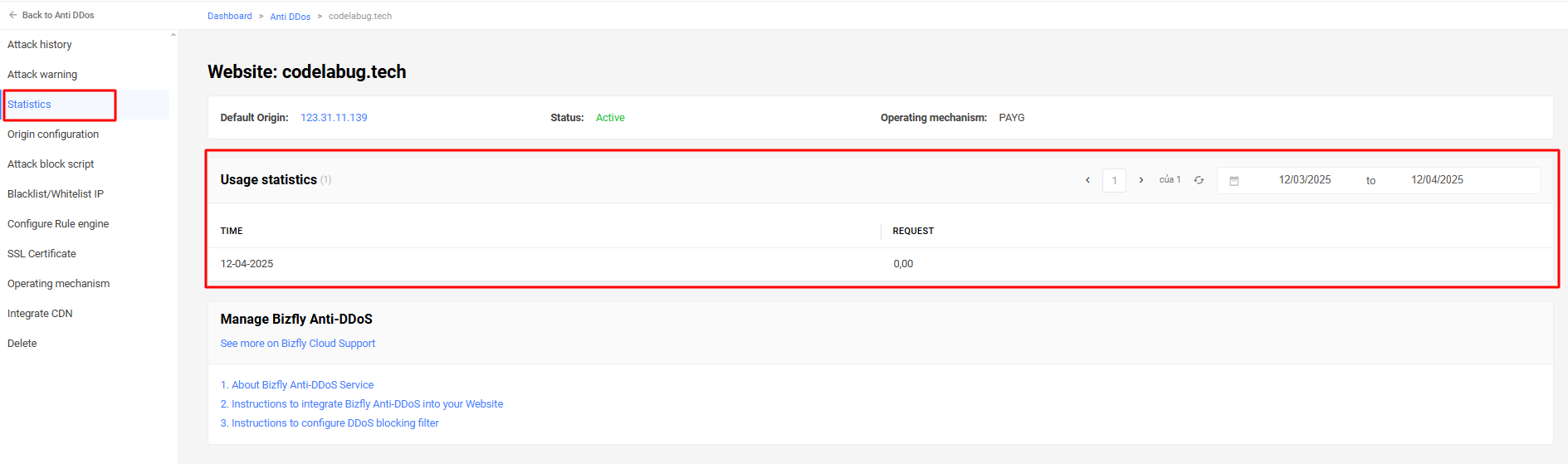Click the 0,00 request value
Screen dimensions: 1568x464
tap(903, 264)
